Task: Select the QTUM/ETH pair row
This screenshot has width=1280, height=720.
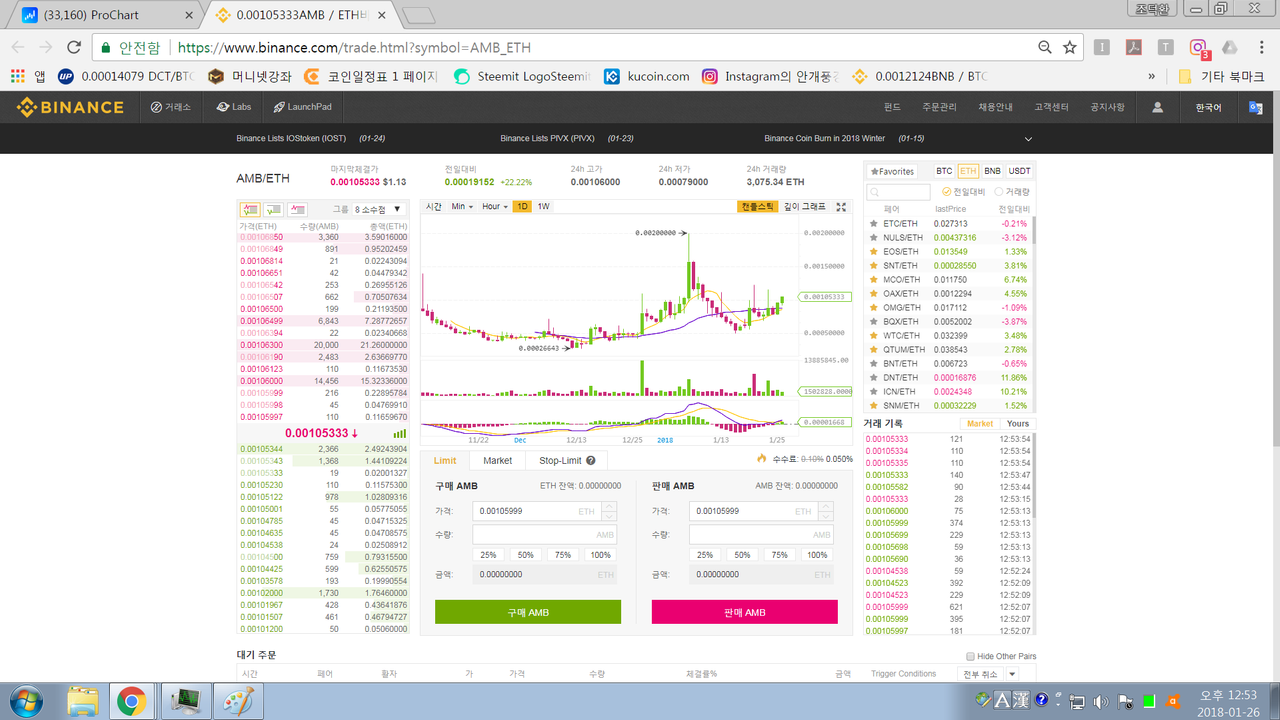Action: (949, 350)
